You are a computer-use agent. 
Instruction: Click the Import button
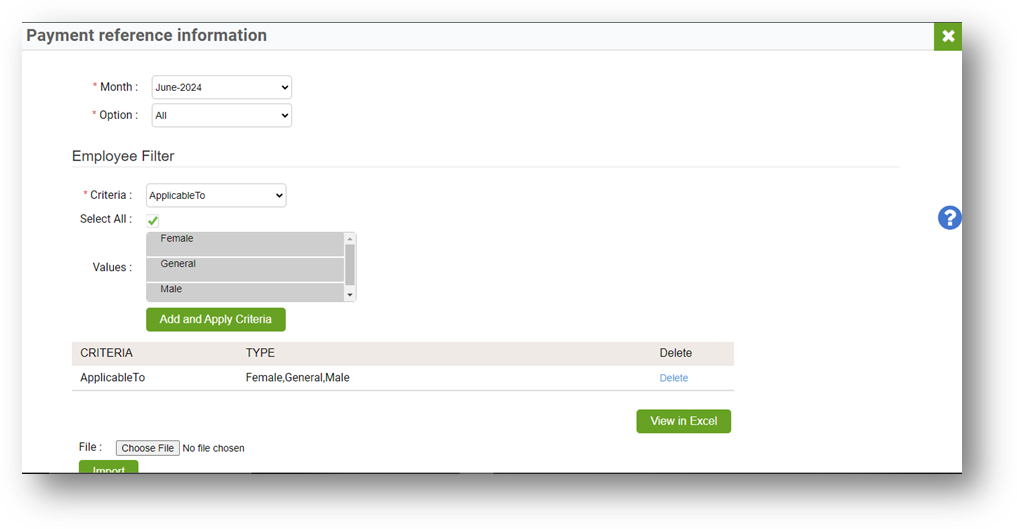coord(108,467)
